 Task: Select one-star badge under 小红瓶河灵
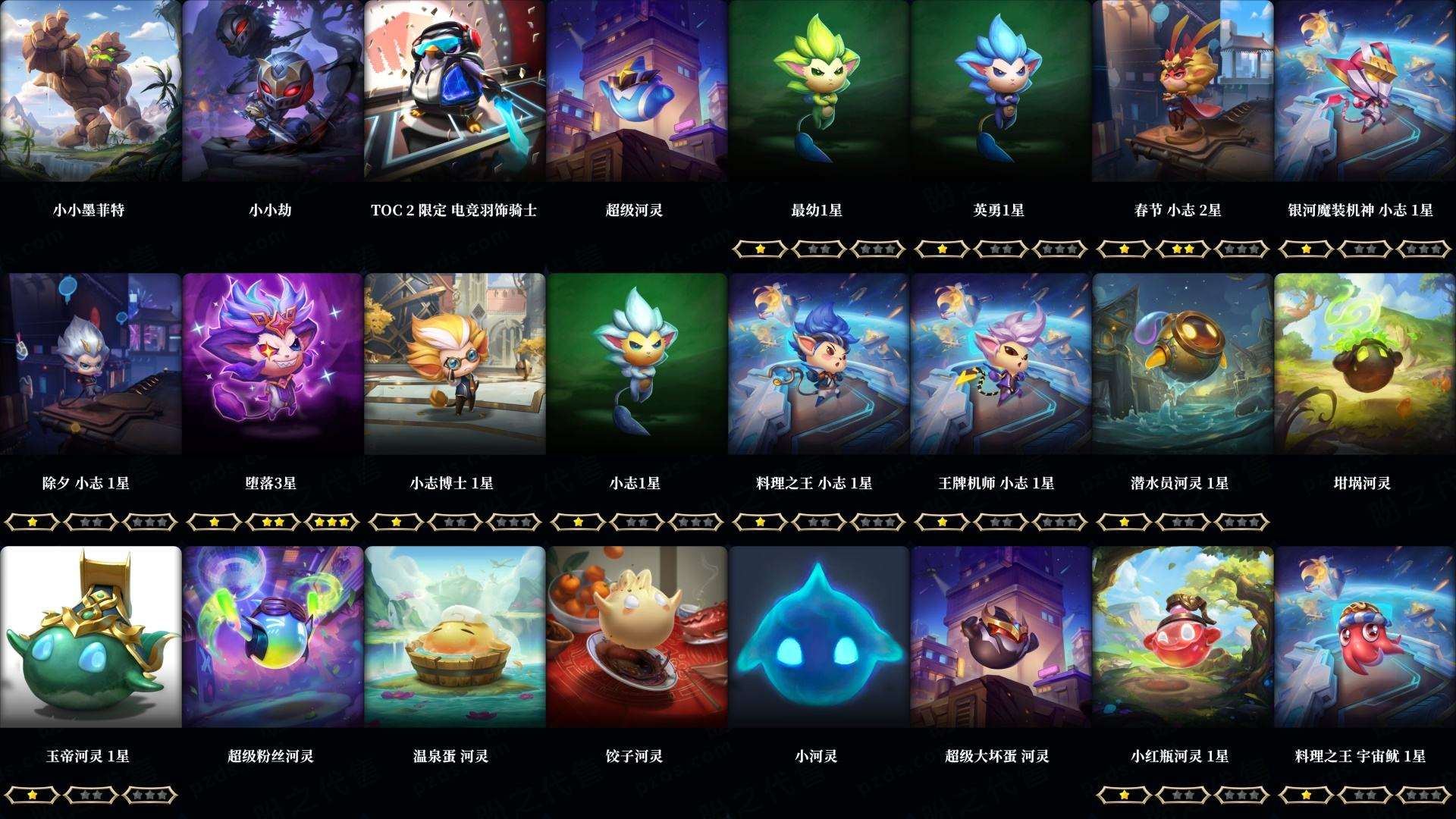(x=1124, y=795)
